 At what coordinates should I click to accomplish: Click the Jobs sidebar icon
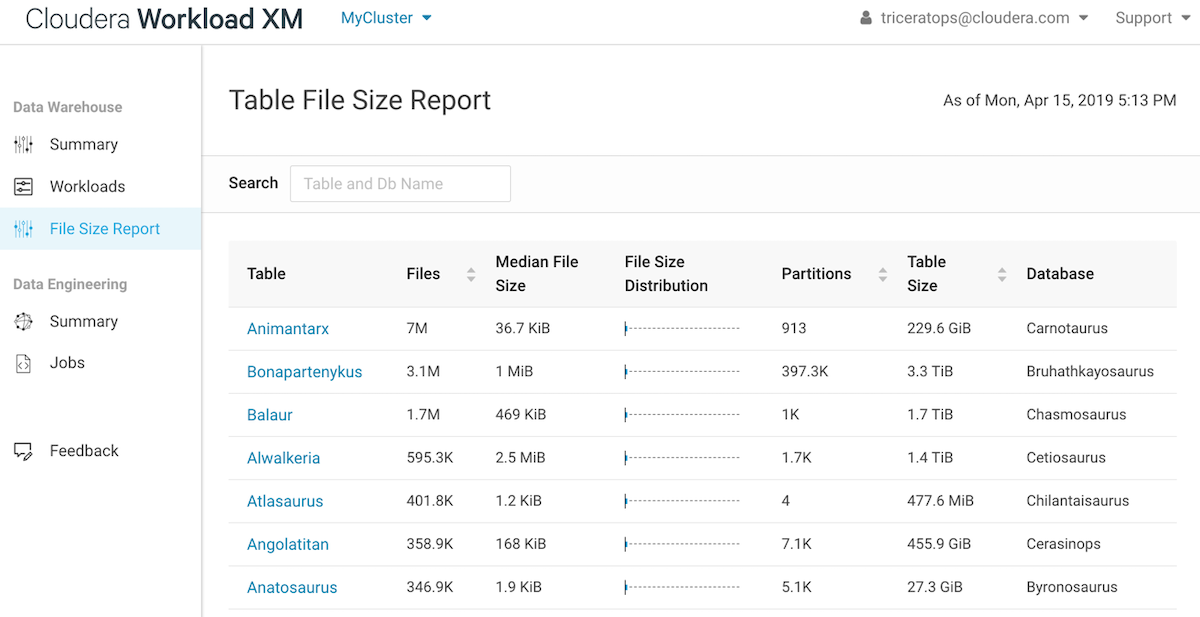[x=24, y=364]
